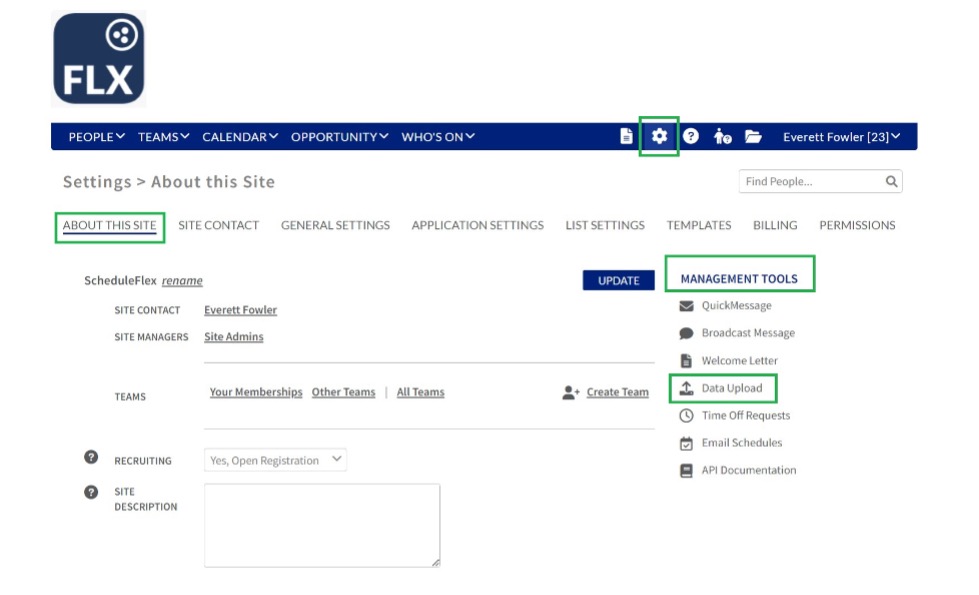Screen dimensions: 979x595
Task: Switch to the SITE CONTACT tab
Action: (219, 225)
